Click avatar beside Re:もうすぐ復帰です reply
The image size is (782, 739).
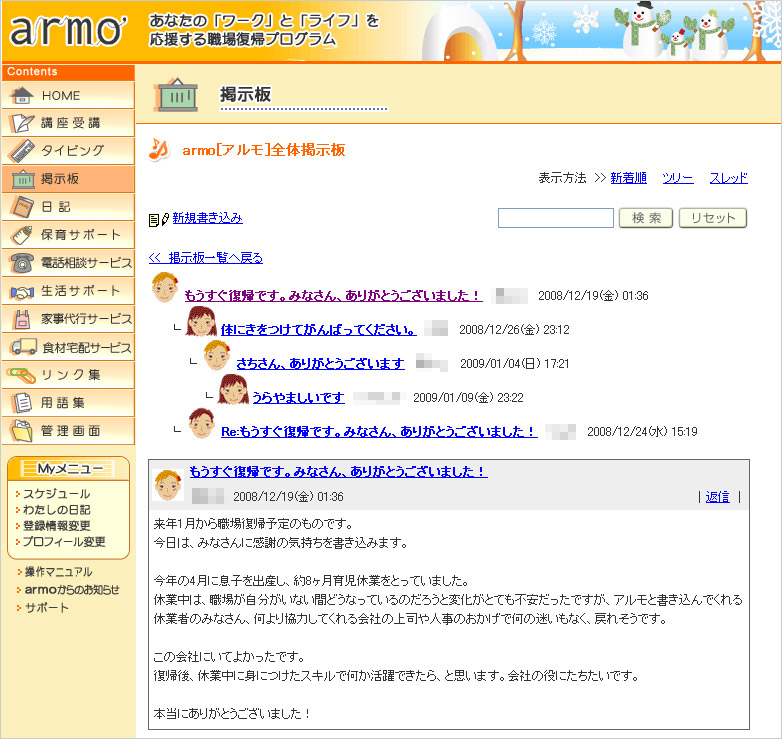(201, 423)
